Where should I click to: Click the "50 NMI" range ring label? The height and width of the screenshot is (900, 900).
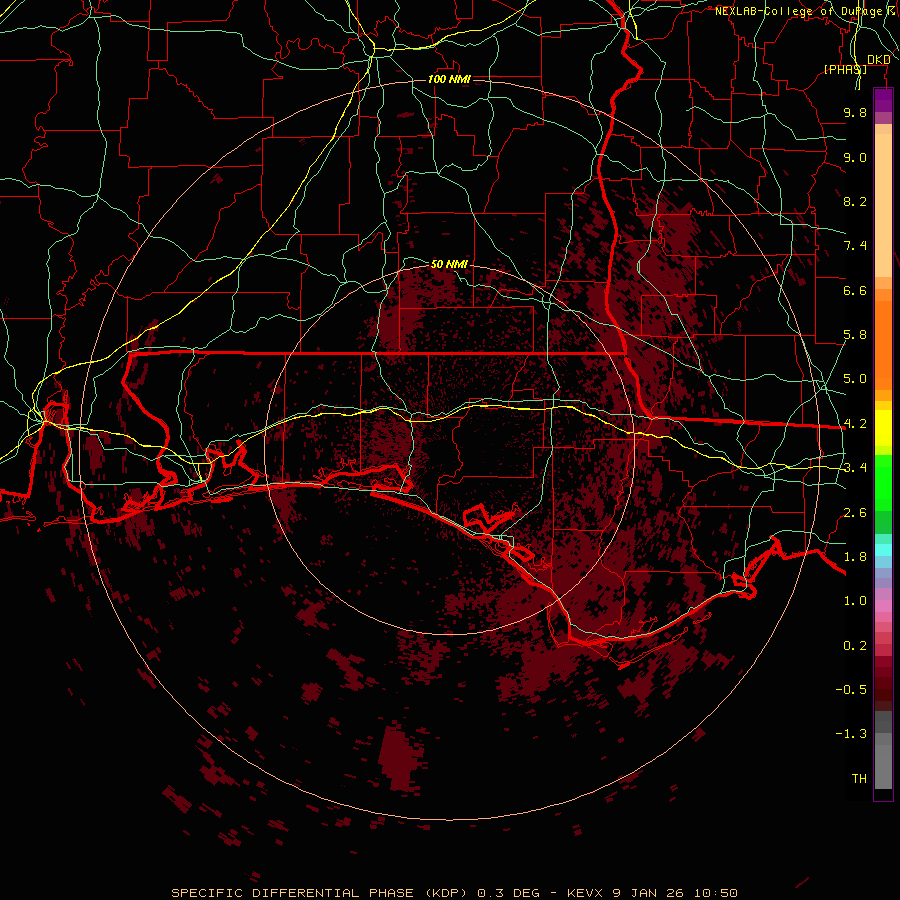point(449,264)
